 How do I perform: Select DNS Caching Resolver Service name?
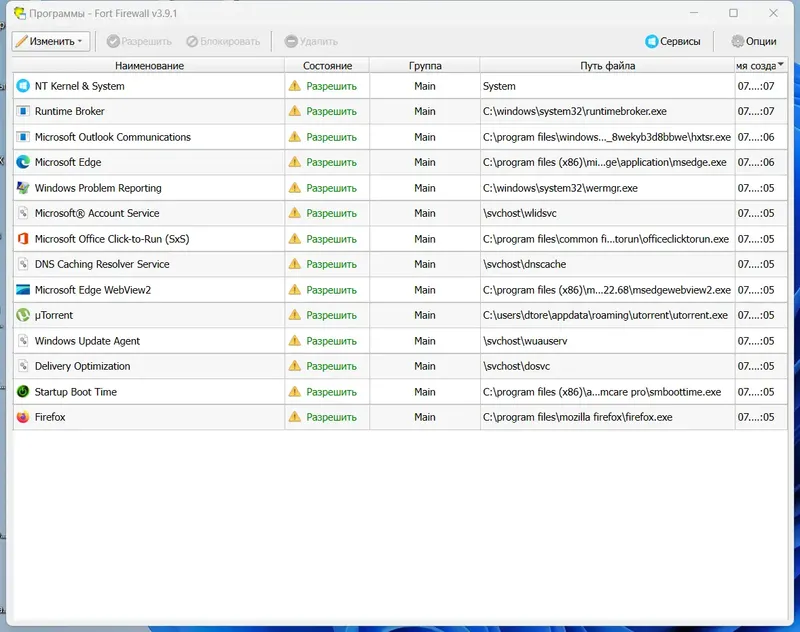click(102, 264)
